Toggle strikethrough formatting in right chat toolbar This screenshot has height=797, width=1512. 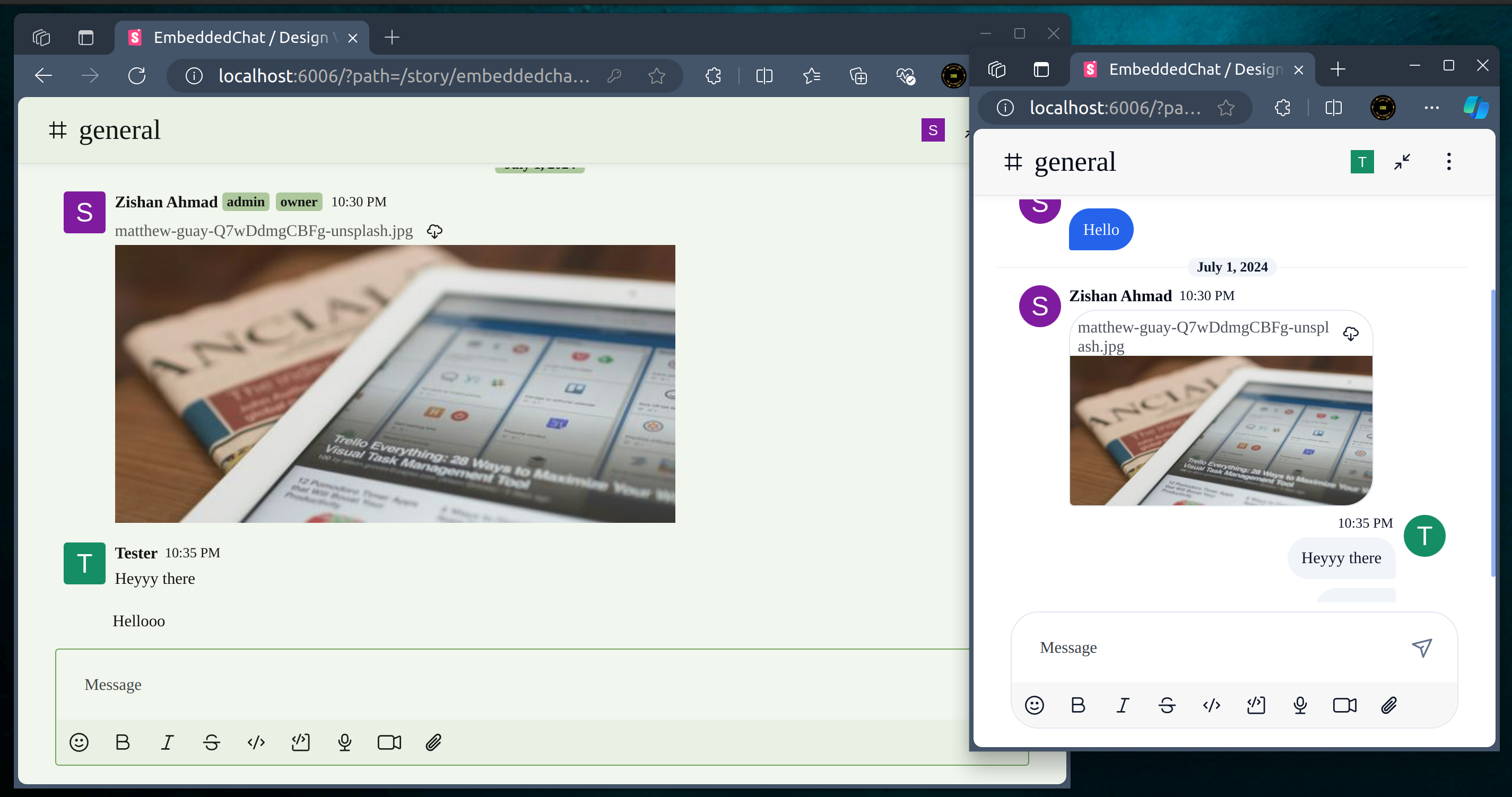point(1167,705)
